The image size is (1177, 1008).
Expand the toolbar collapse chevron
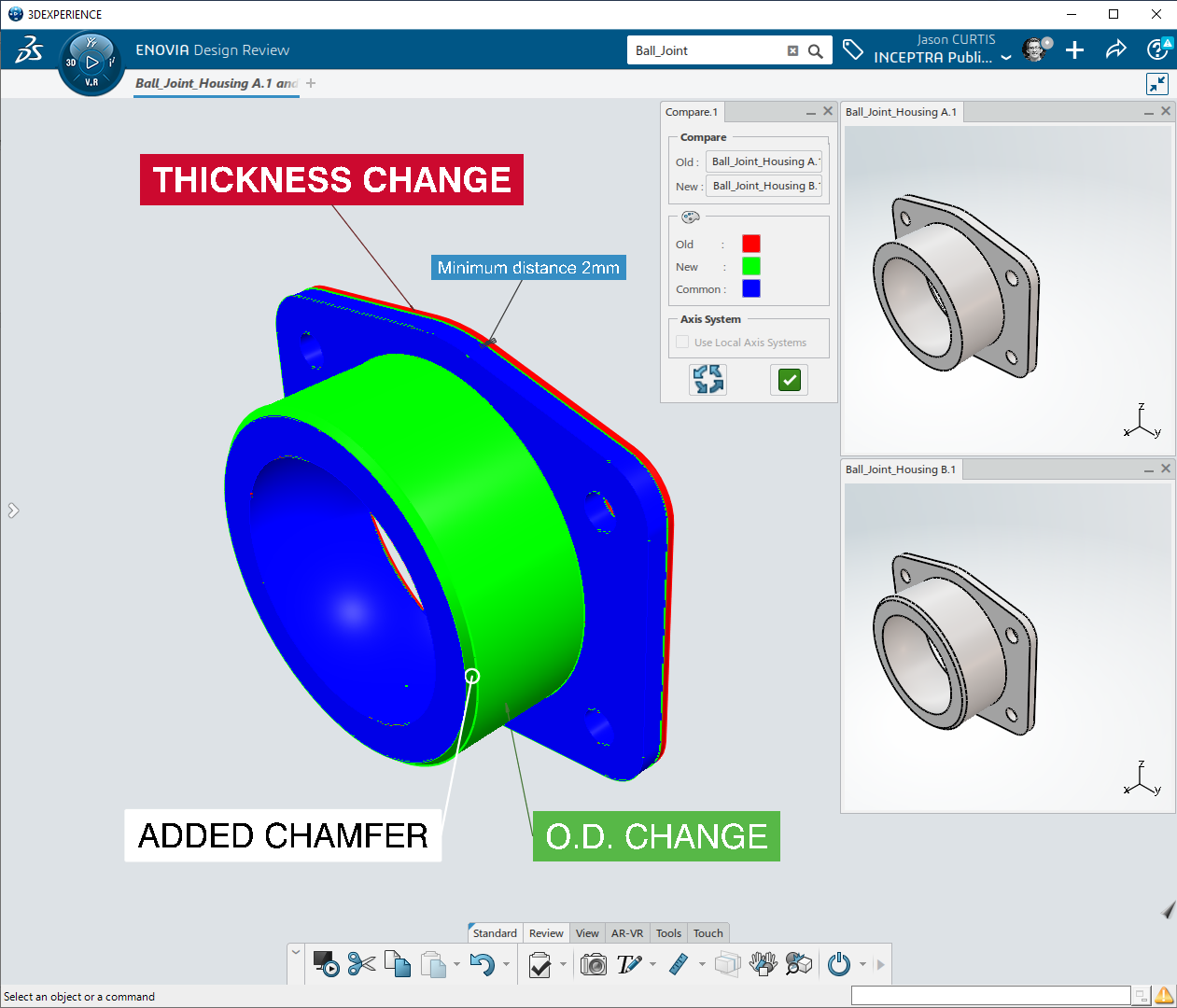(296, 953)
